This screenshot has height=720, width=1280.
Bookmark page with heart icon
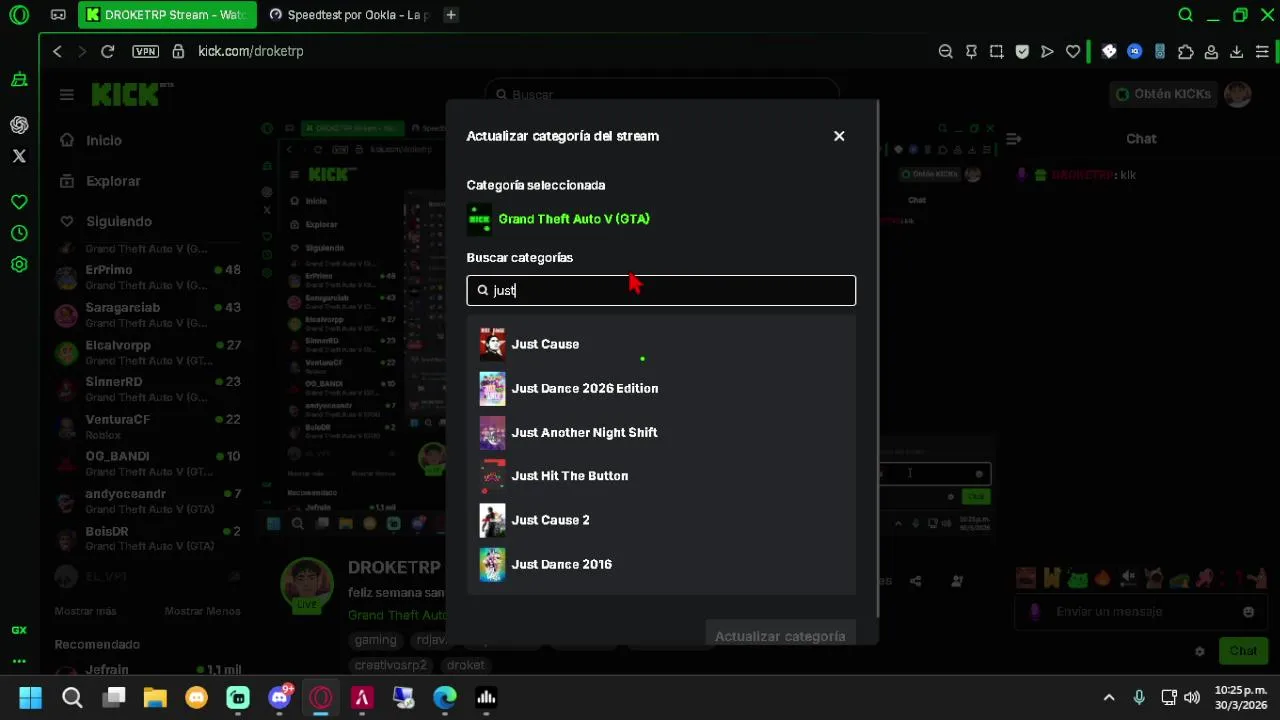tap(1073, 52)
